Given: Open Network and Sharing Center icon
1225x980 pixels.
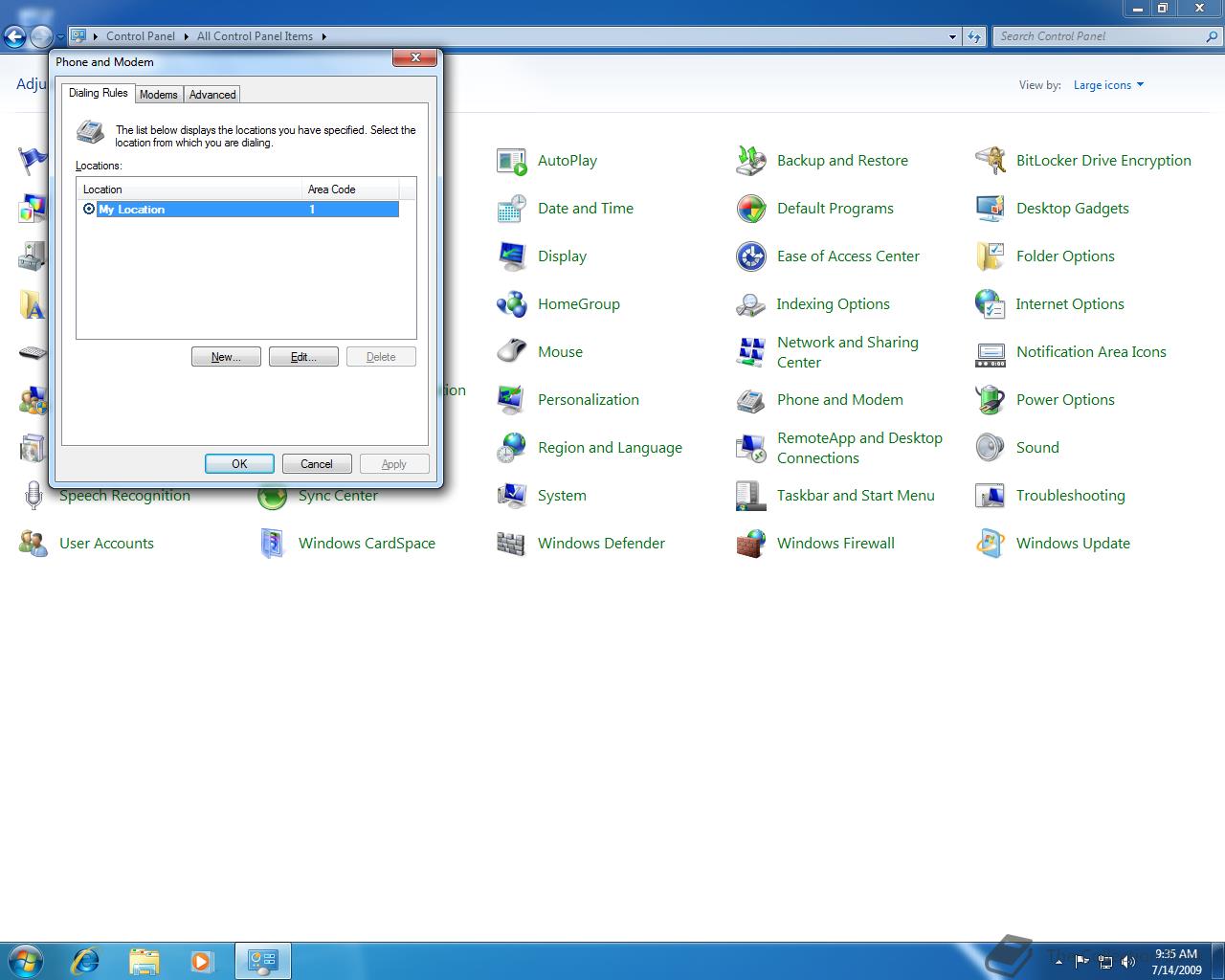Looking at the screenshot, I should click(x=750, y=352).
